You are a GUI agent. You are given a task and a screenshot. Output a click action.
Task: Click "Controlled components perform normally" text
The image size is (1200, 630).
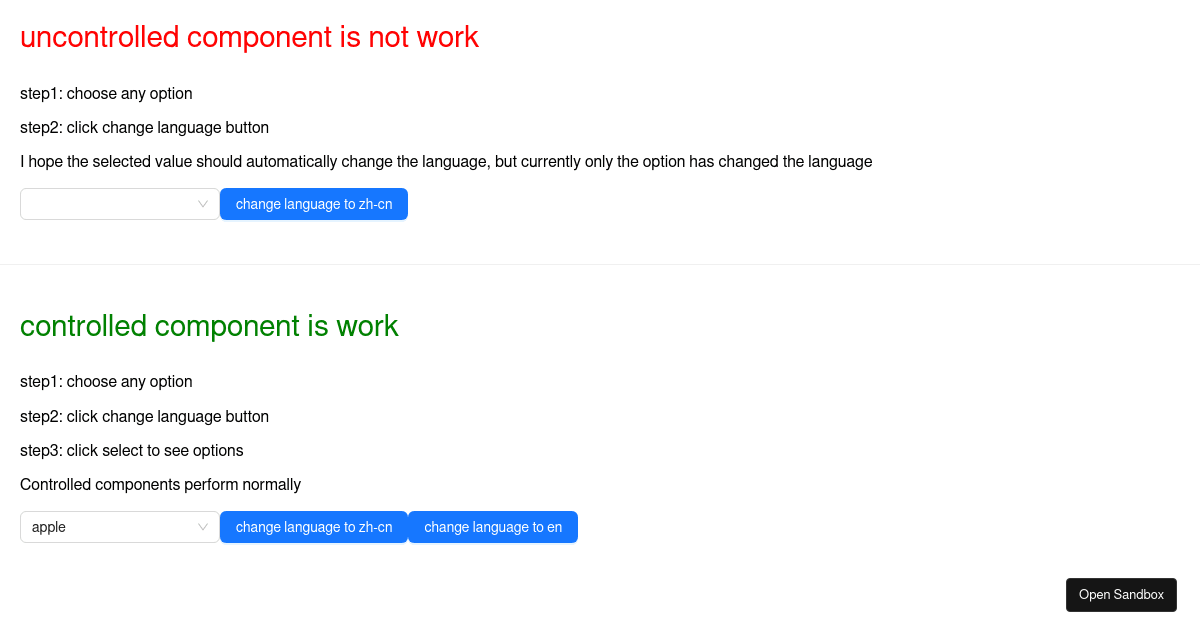click(160, 485)
